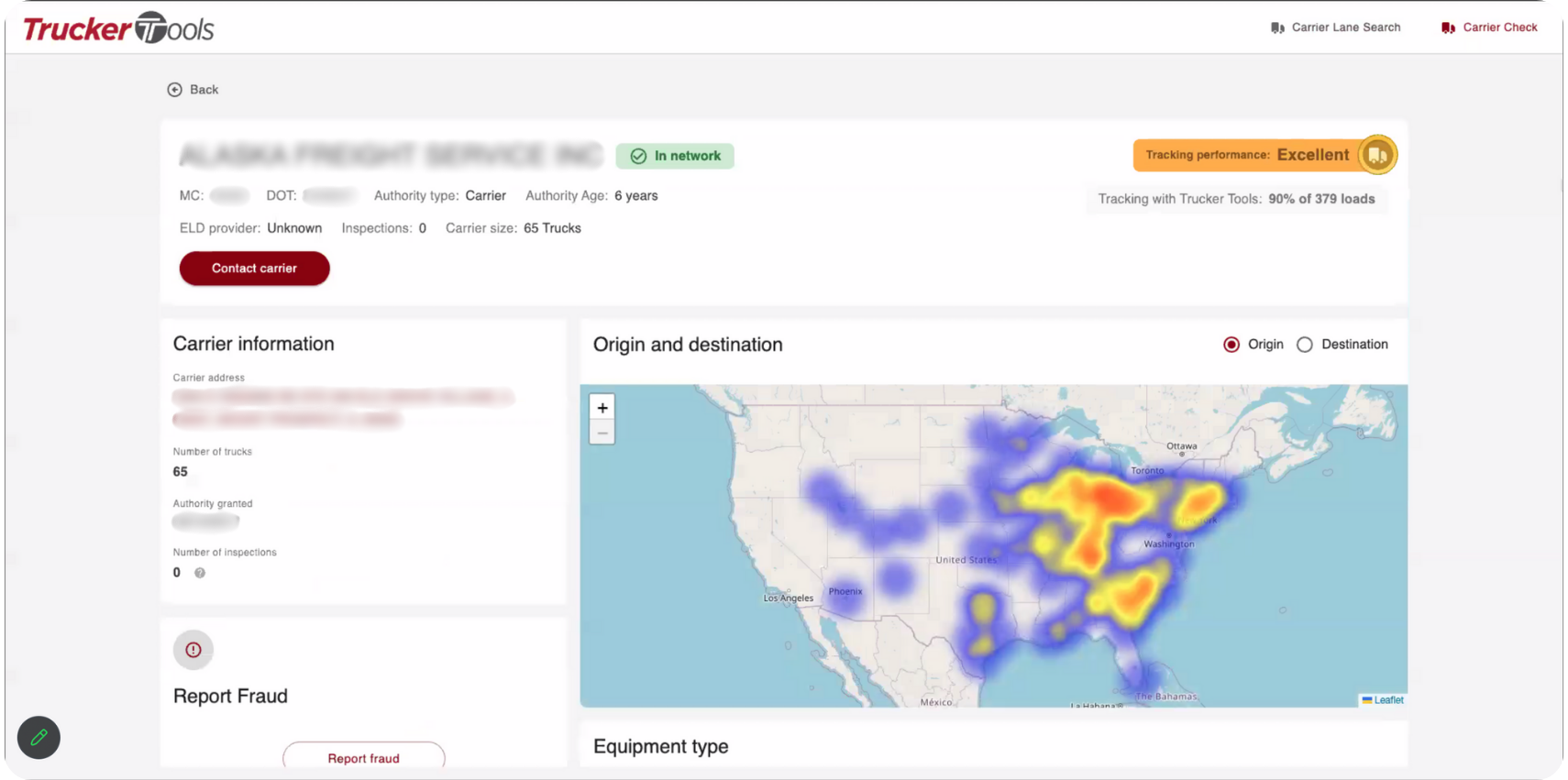
Task: Open the Leaflet attribution link
Action: point(1388,700)
